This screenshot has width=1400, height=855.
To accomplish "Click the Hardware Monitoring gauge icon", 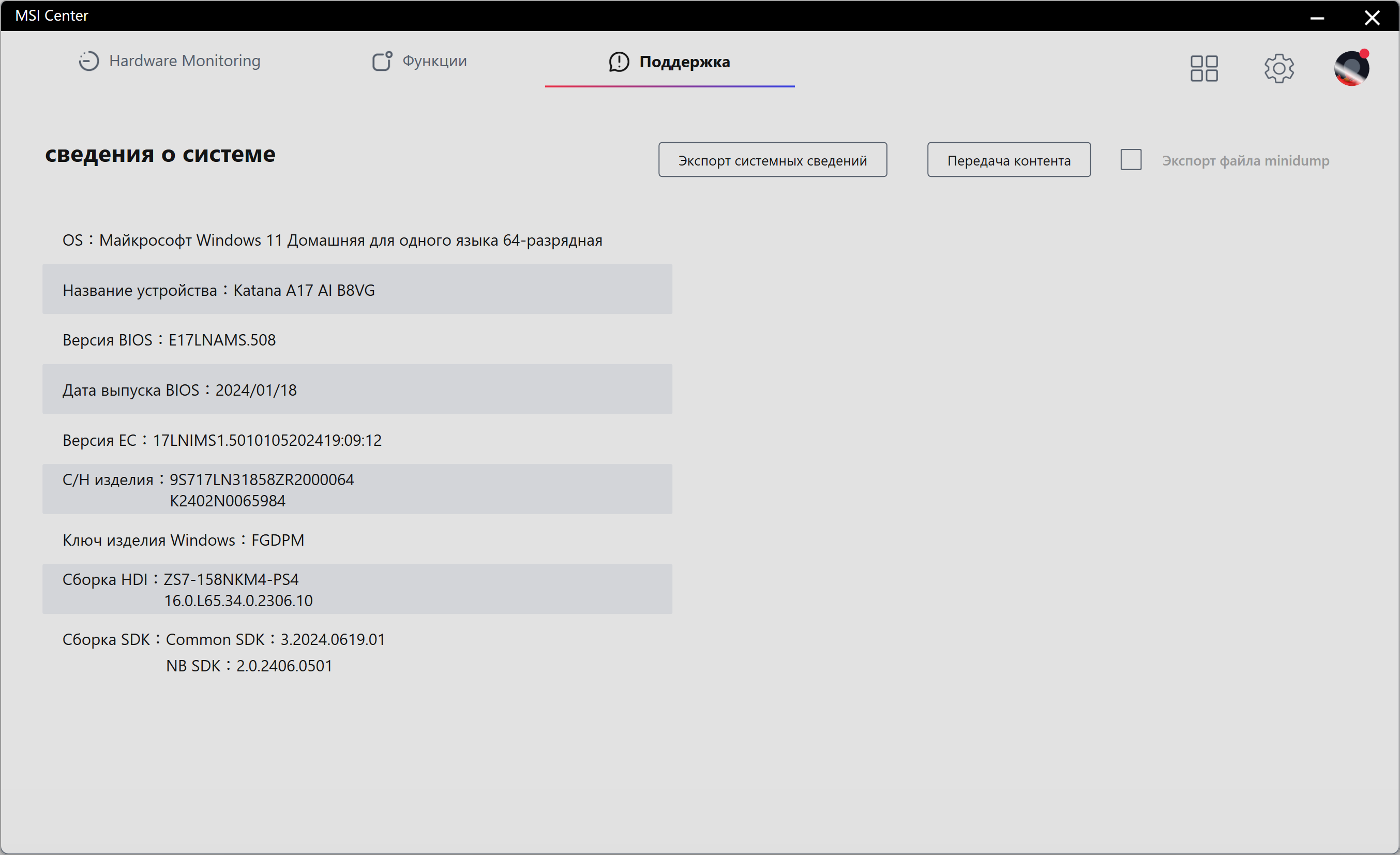I will (x=88, y=62).
